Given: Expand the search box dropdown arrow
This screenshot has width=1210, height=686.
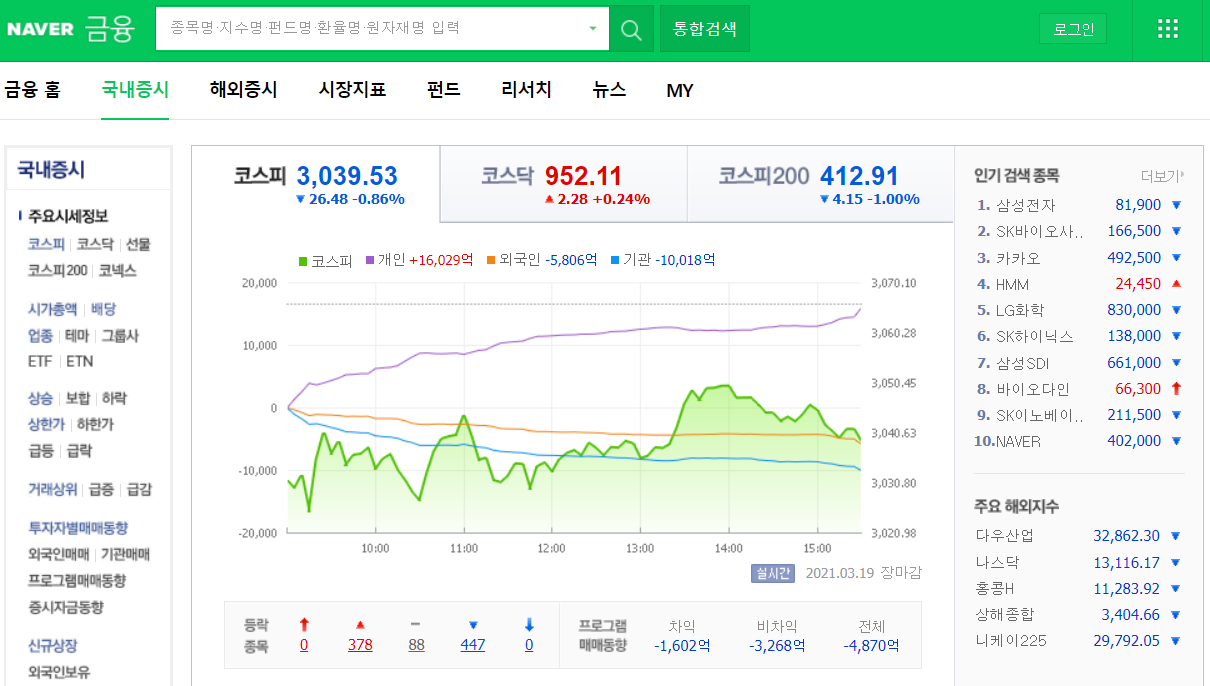Looking at the screenshot, I should [x=593, y=29].
